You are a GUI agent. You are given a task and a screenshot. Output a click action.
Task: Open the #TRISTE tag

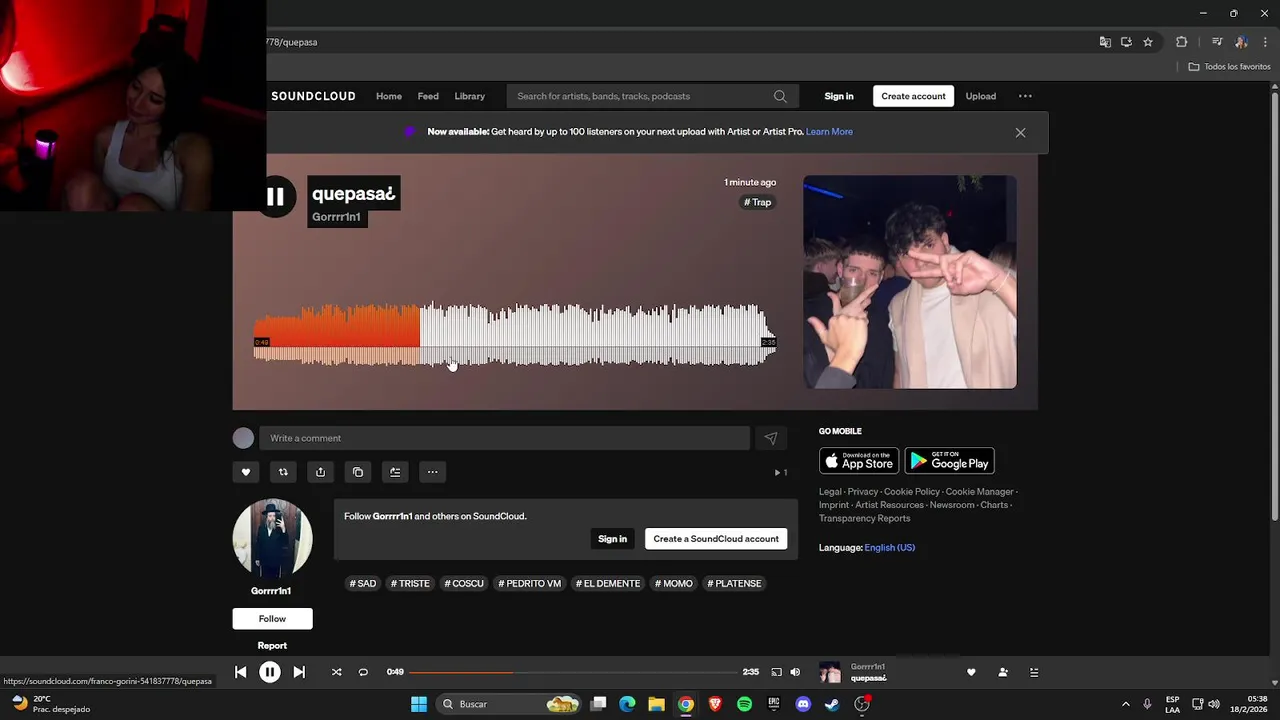pyautogui.click(x=410, y=584)
